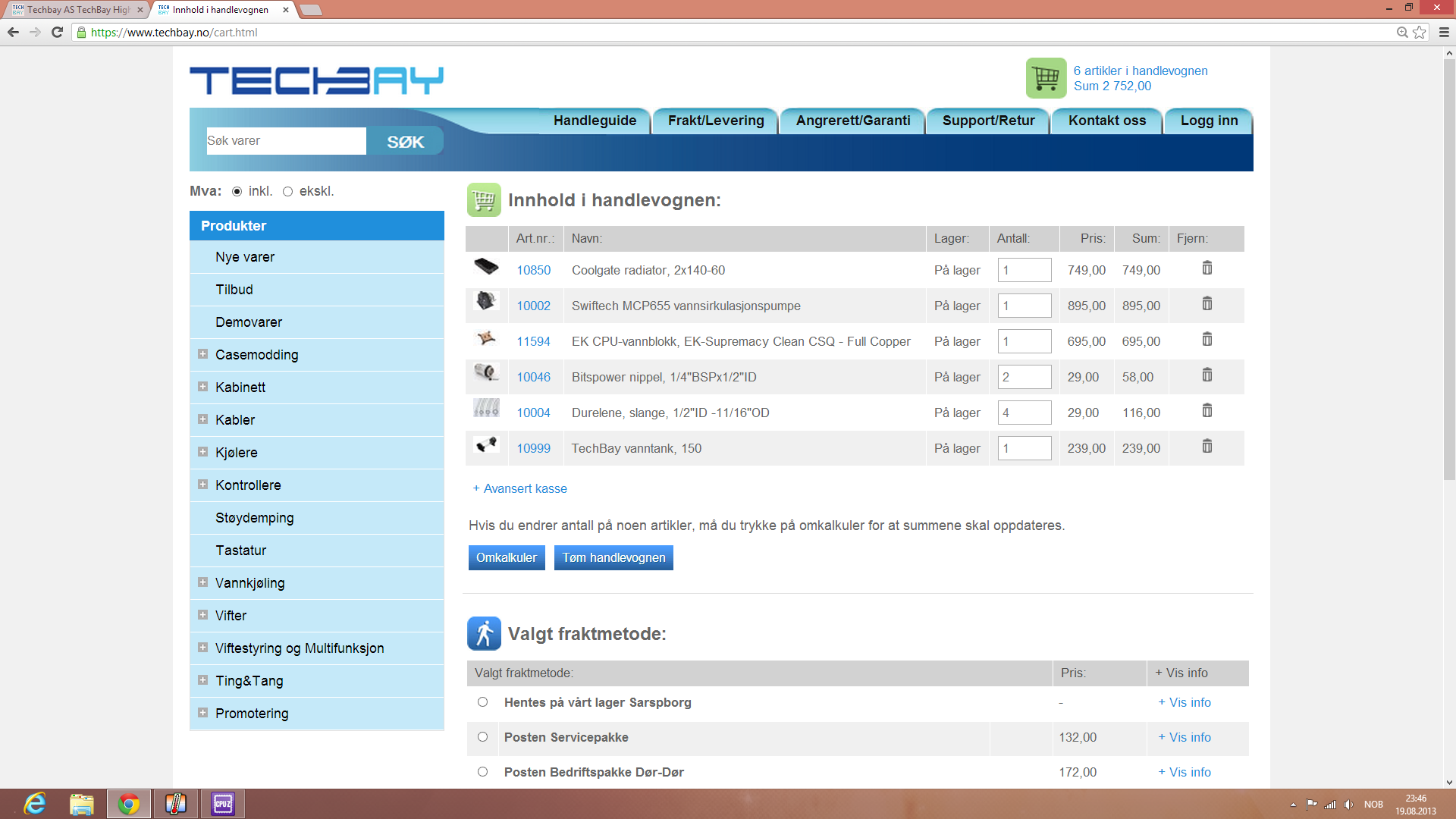Click the volume icon in system tray
Image resolution: width=1456 pixels, height=819 pixels.
(x=1348, y=805)
